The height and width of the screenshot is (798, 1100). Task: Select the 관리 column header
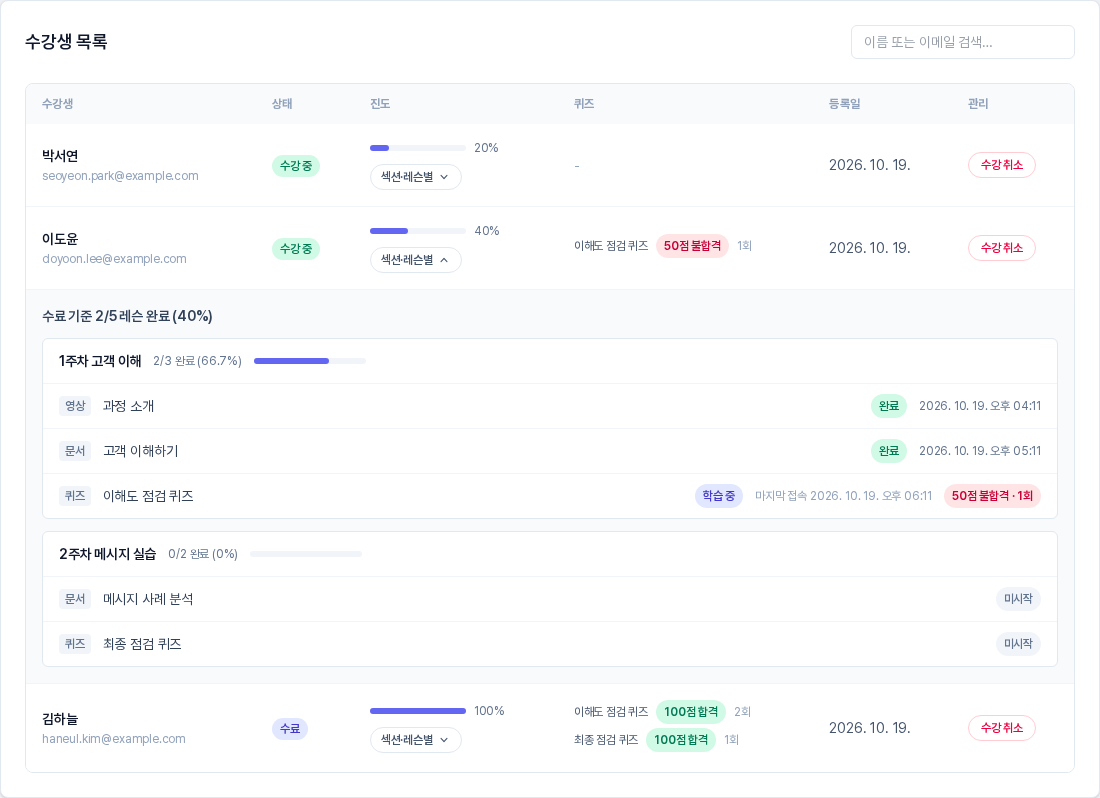[978, 104]
